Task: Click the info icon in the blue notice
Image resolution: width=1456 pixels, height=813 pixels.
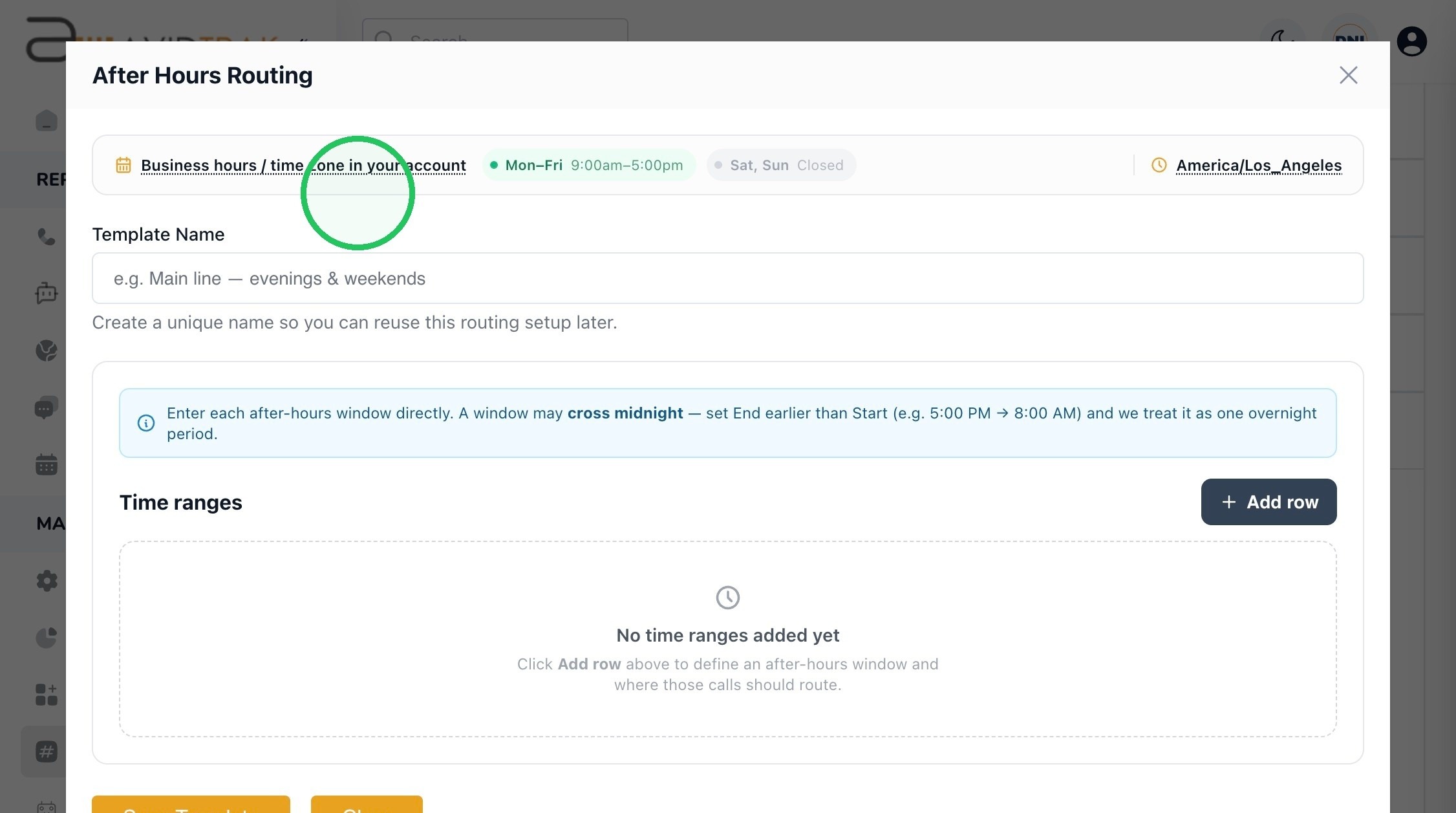Action: (x=146, y=423)
